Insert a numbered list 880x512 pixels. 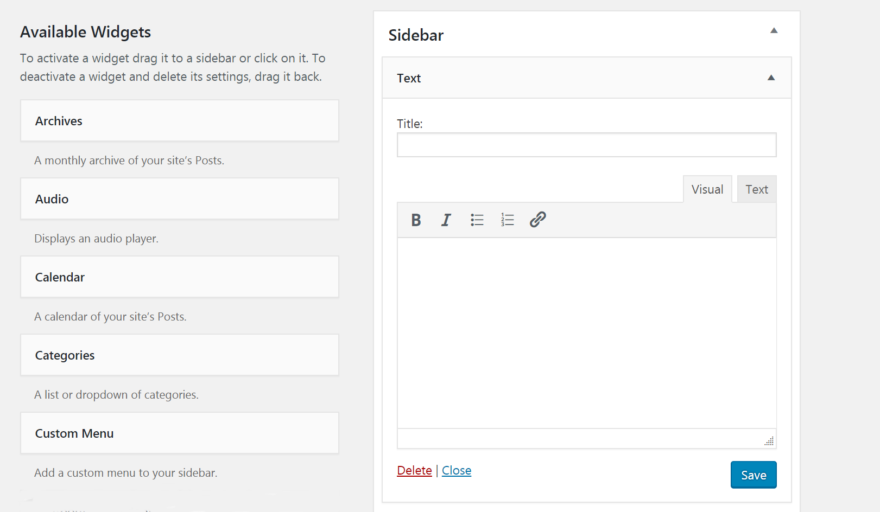pos(507,220)
